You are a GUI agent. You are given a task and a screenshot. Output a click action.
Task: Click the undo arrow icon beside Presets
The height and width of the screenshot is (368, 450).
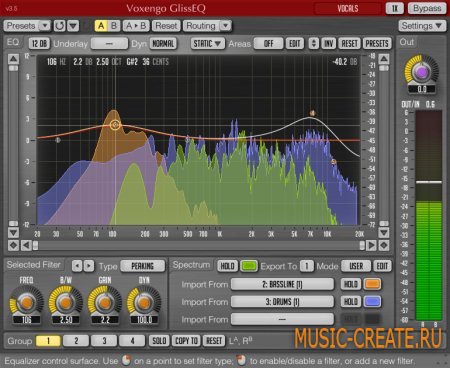pos(60,26)
